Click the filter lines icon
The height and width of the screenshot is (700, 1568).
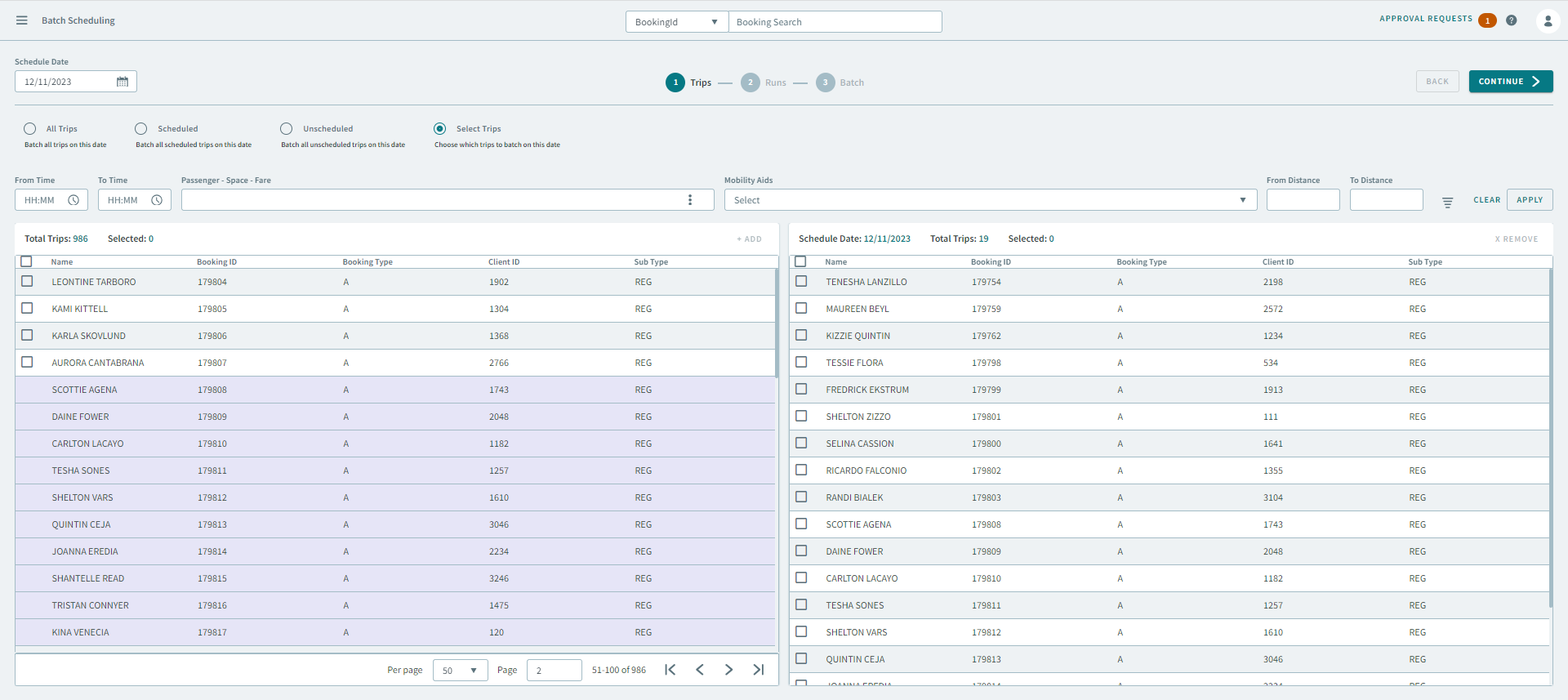(x=1447, y=202)
